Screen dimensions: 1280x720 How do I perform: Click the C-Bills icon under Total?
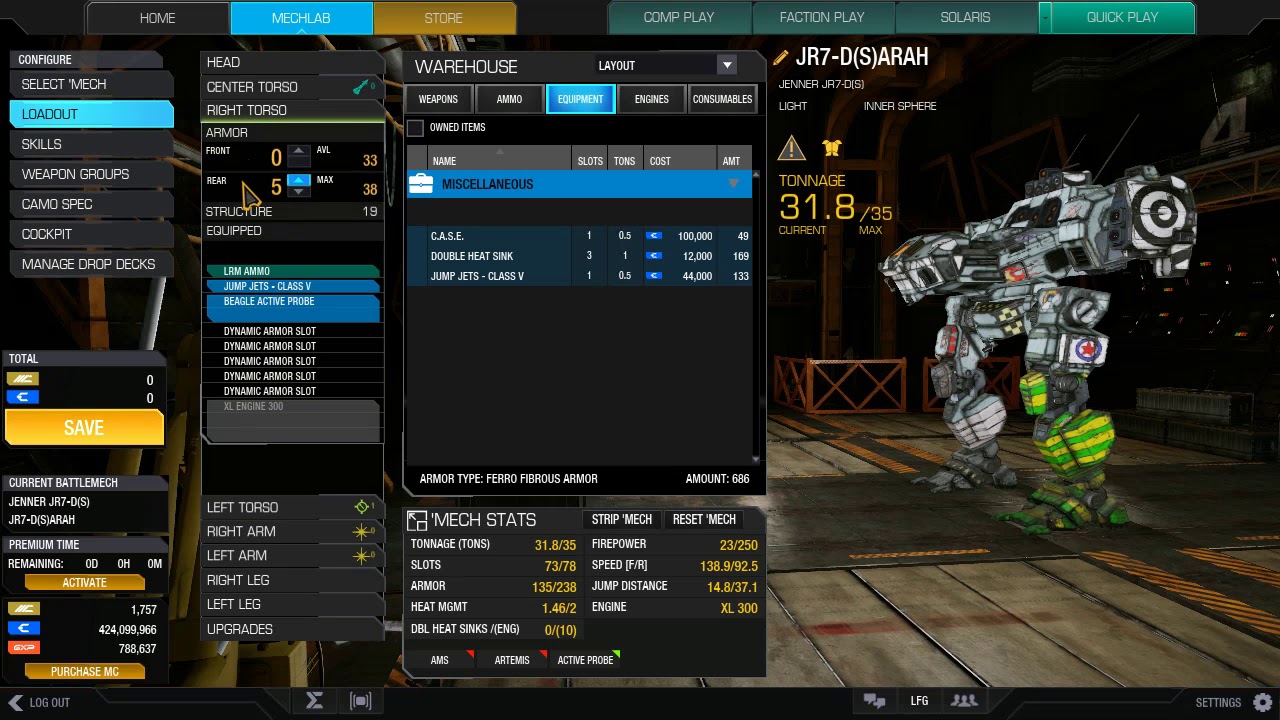click(x=23, y=397)
